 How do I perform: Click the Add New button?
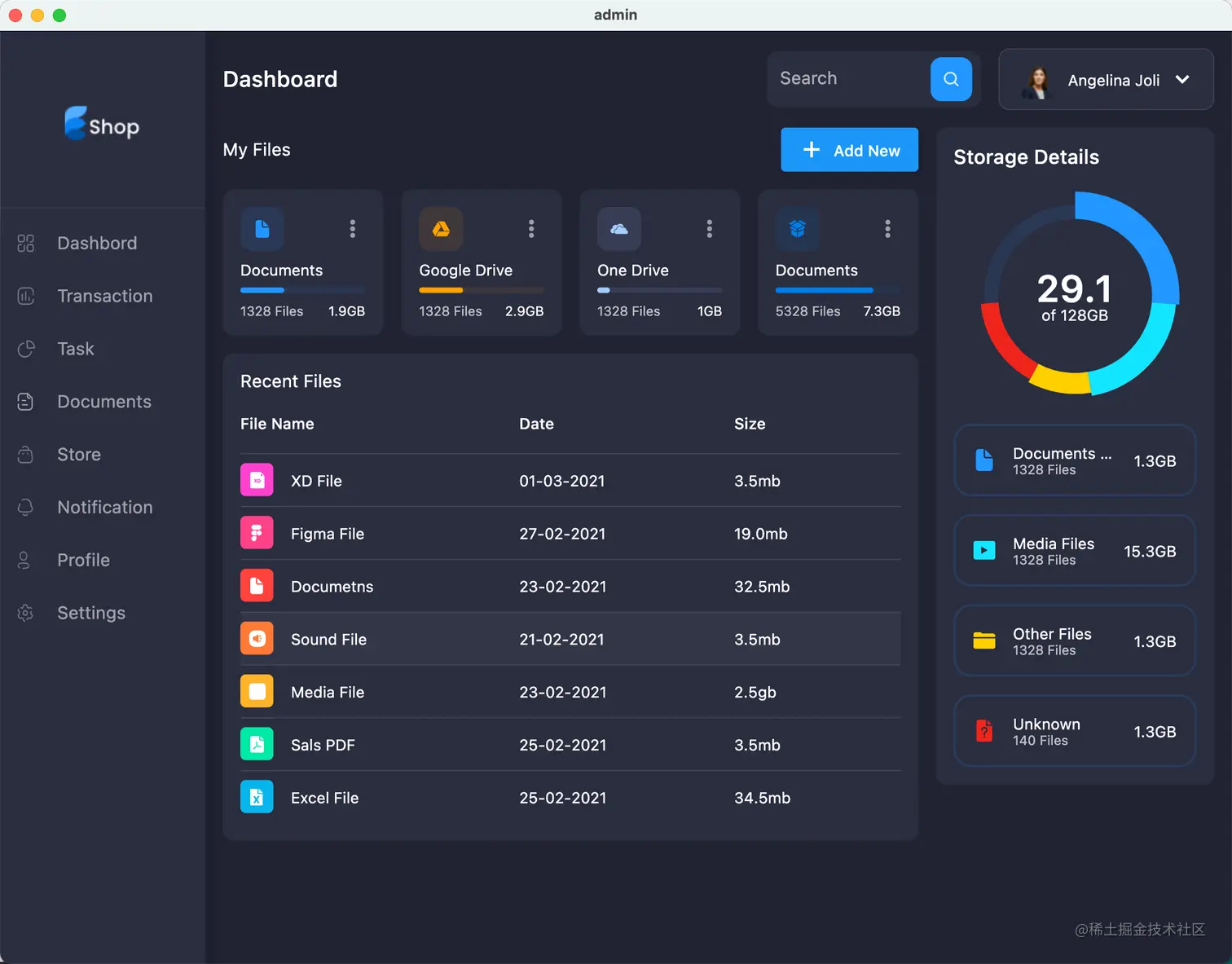pos(849,150)
